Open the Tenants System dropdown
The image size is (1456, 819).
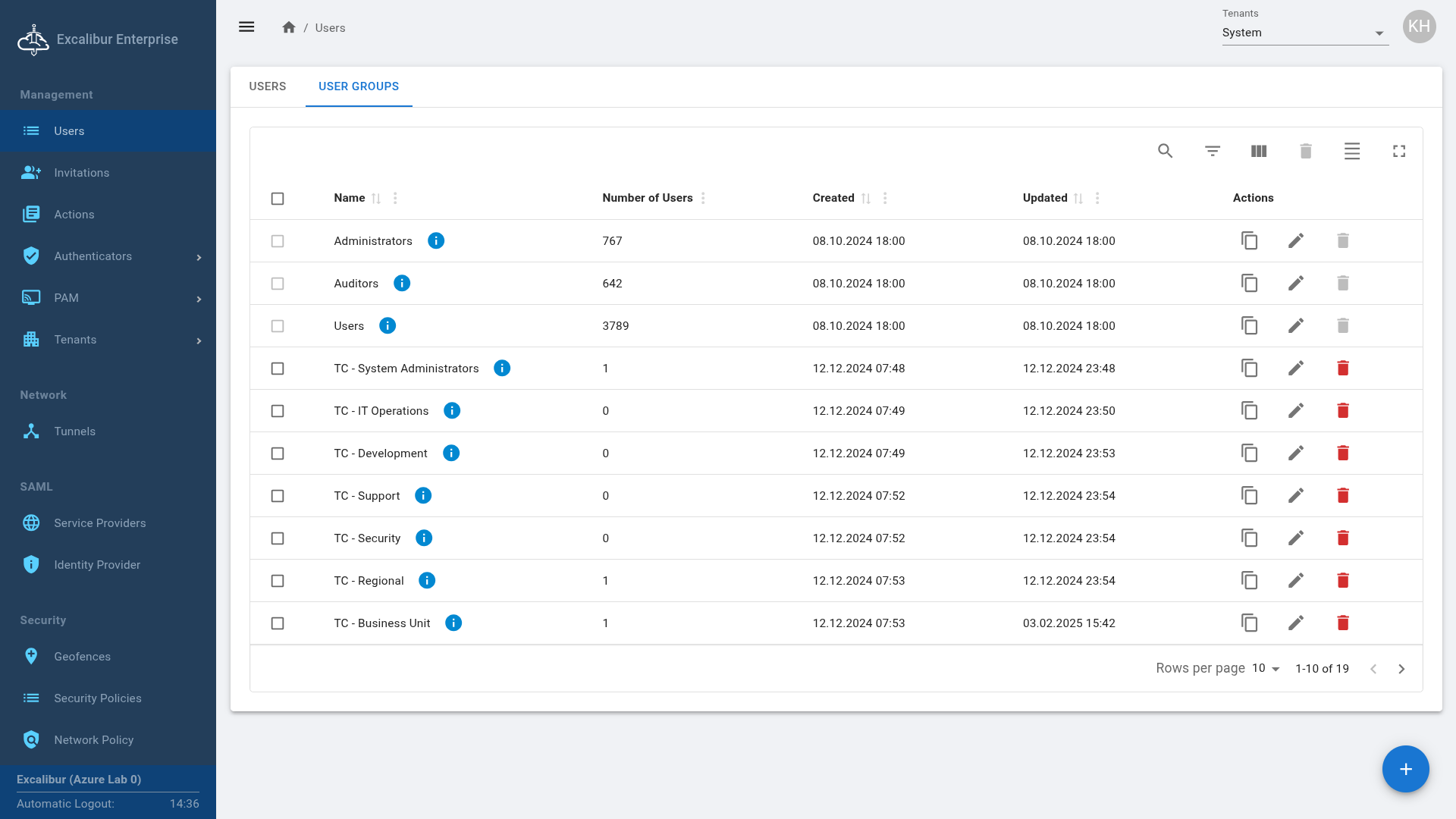point(1304,33)
